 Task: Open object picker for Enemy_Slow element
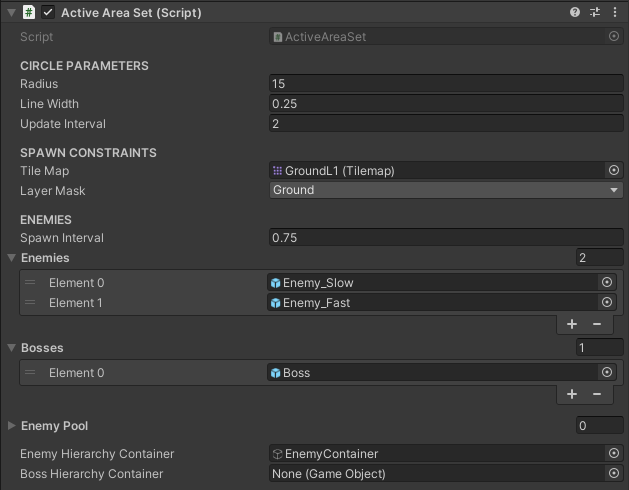click(x=607, y=282)
